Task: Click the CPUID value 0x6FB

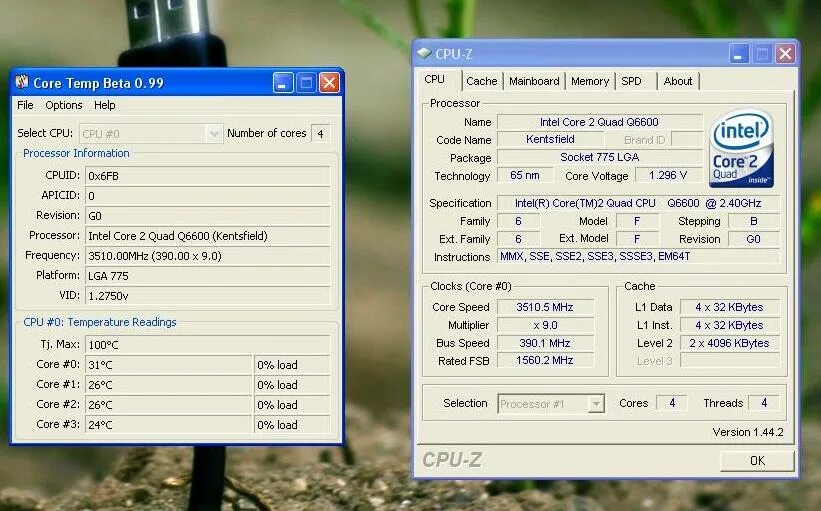Action: [208, 176]
